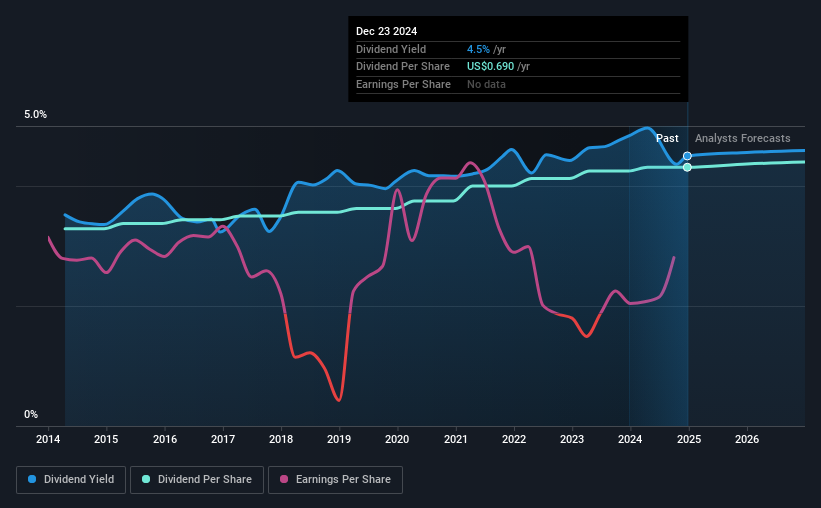
Task: Click the 2026 x-axis label
Action: click(747, 439)
